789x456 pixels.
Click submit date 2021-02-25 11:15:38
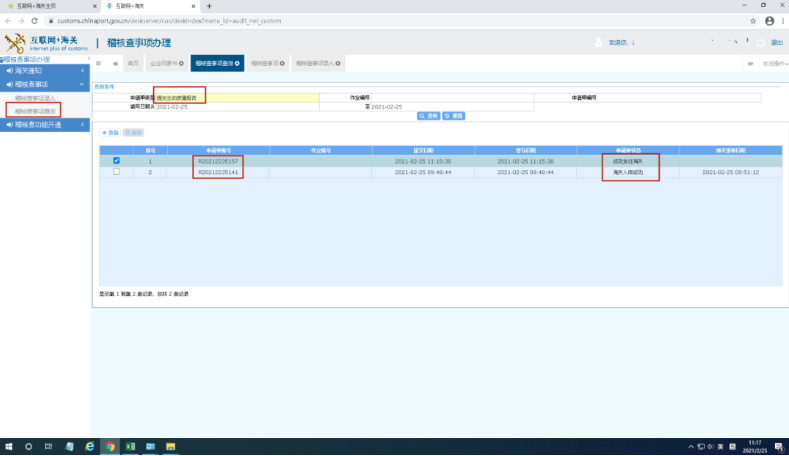[423, 161]
